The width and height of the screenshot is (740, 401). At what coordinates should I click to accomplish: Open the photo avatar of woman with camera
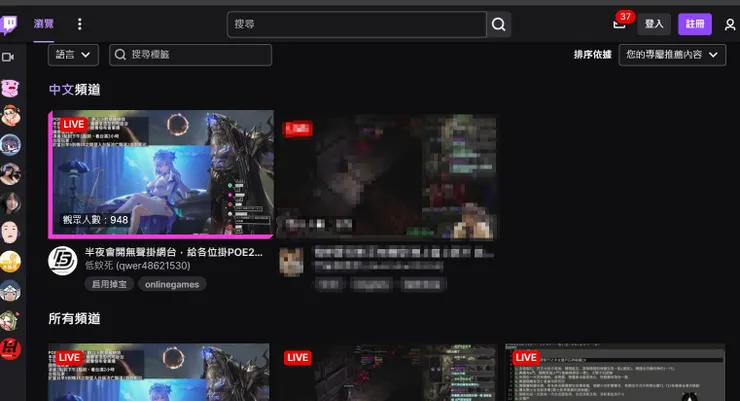pos(10,174)
